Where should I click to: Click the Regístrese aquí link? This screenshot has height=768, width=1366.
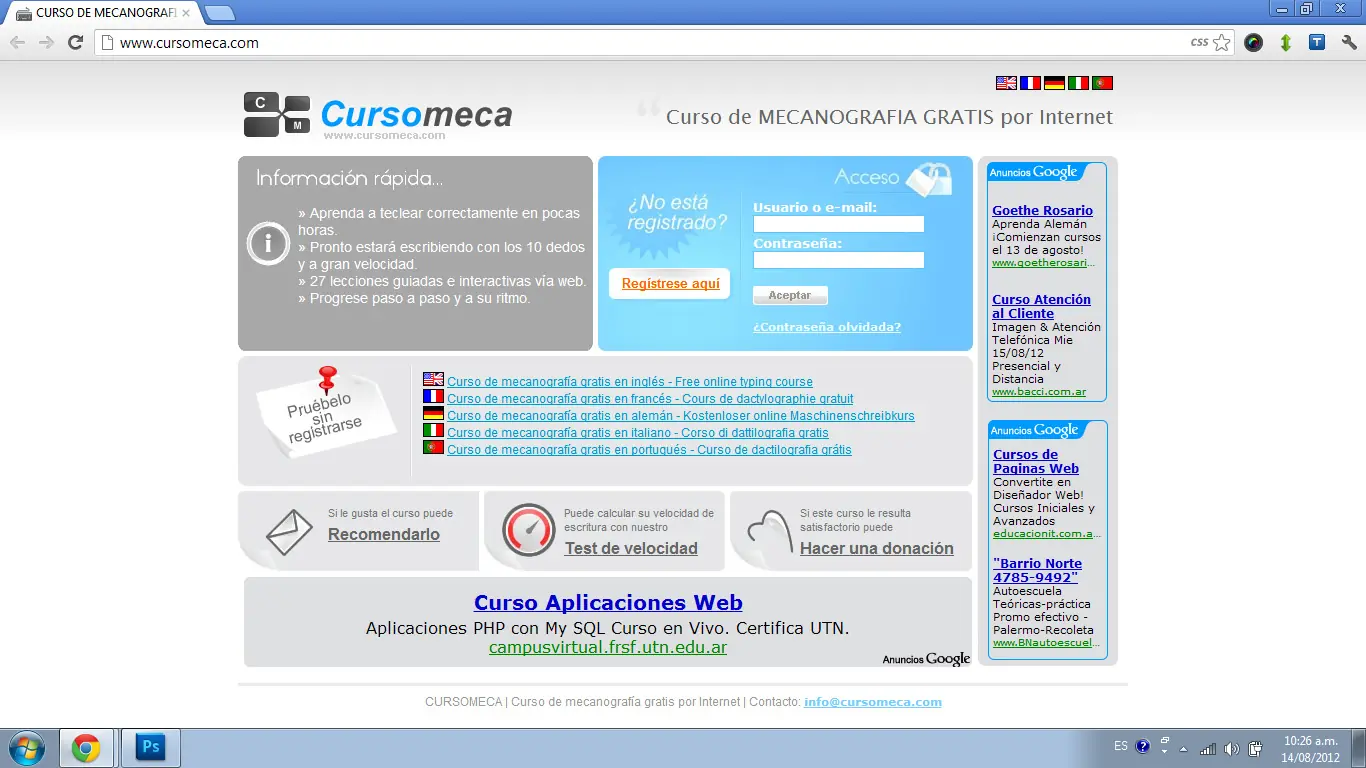click(x=670, y=284)
